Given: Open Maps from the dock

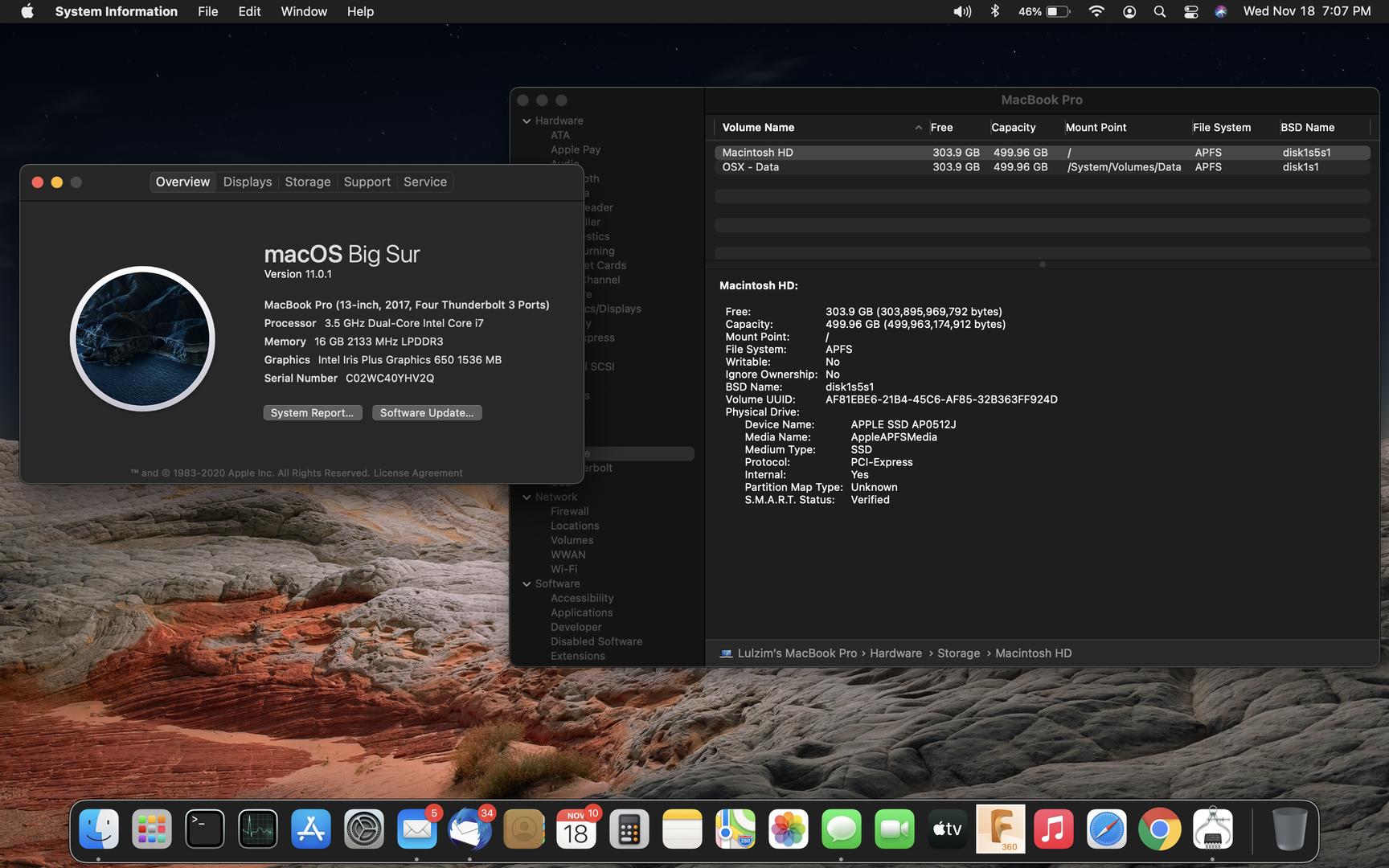Looking at the screenshot, I should 735,829.
